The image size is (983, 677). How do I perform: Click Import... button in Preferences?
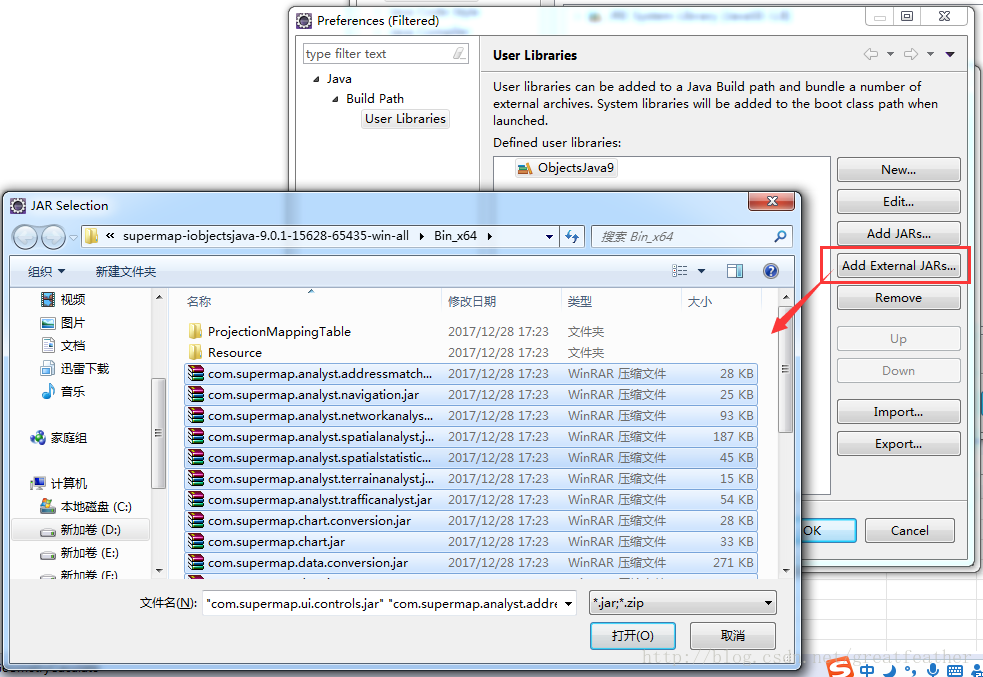click(898, 412)
